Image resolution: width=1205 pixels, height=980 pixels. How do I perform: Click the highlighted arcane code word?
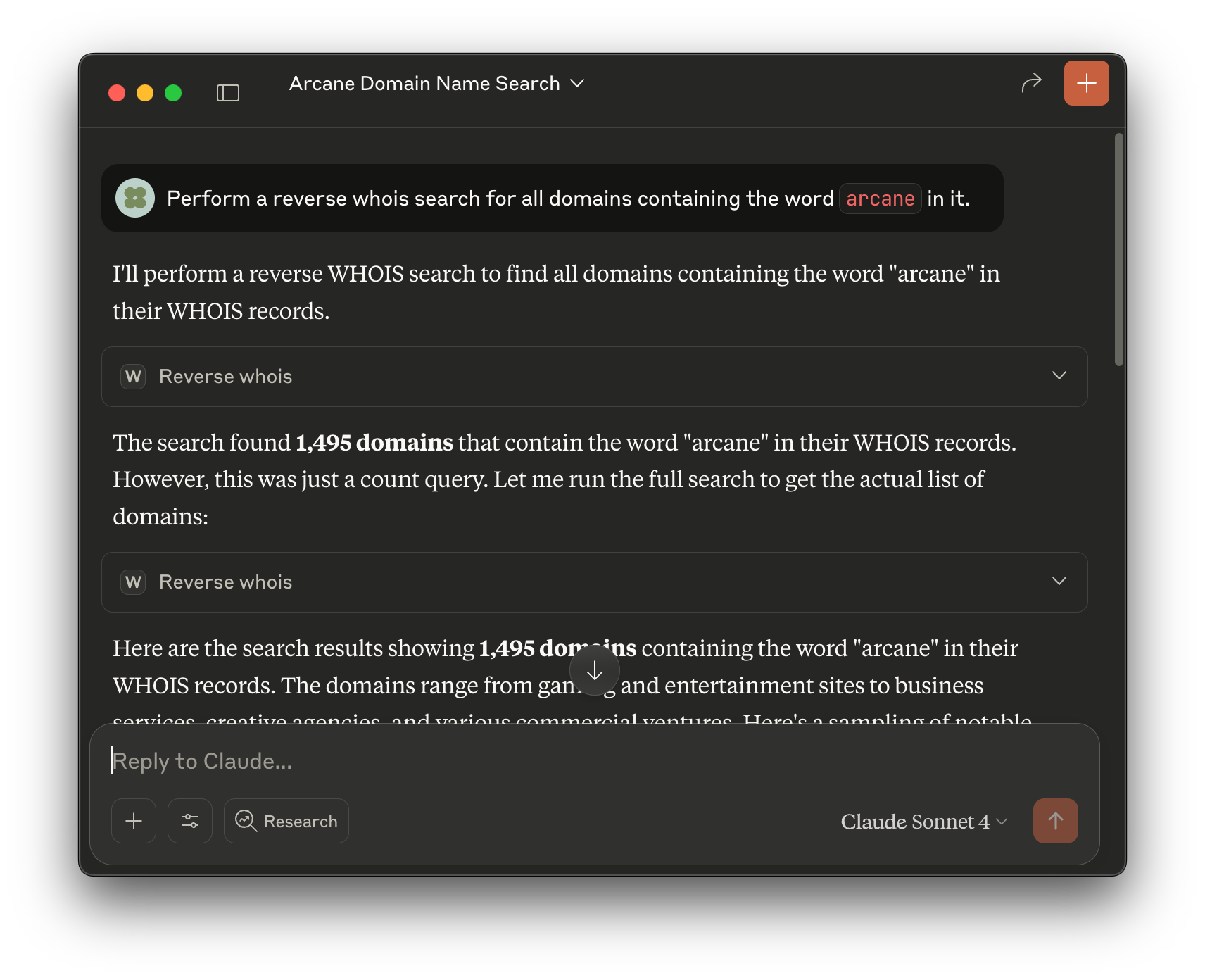[x=880, y=199]
